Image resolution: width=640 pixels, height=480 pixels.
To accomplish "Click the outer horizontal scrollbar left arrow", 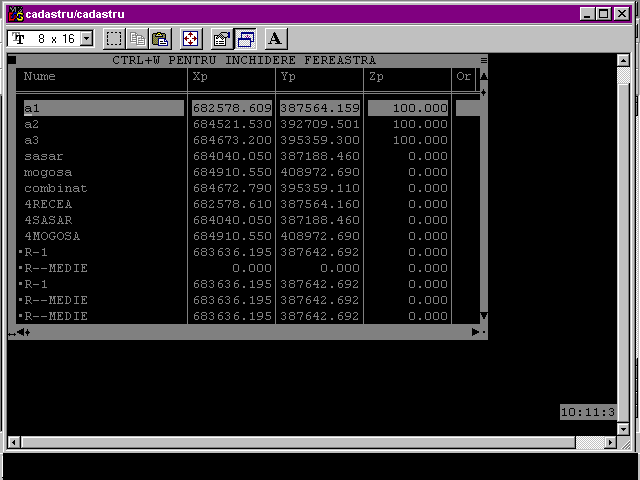I will (x=13, y=442).
